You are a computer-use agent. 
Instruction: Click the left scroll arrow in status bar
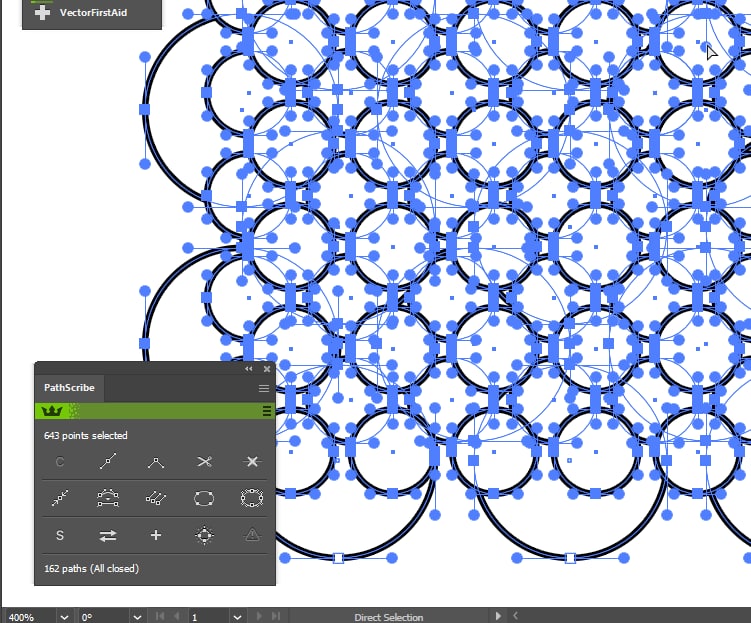(x=515, y=616)
